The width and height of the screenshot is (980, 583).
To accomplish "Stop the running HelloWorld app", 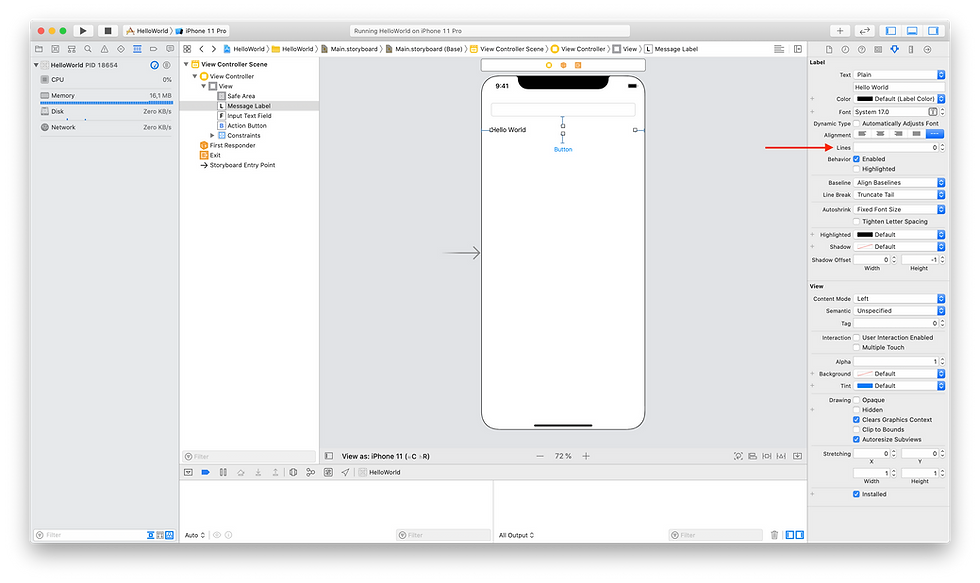I will 108,31.
